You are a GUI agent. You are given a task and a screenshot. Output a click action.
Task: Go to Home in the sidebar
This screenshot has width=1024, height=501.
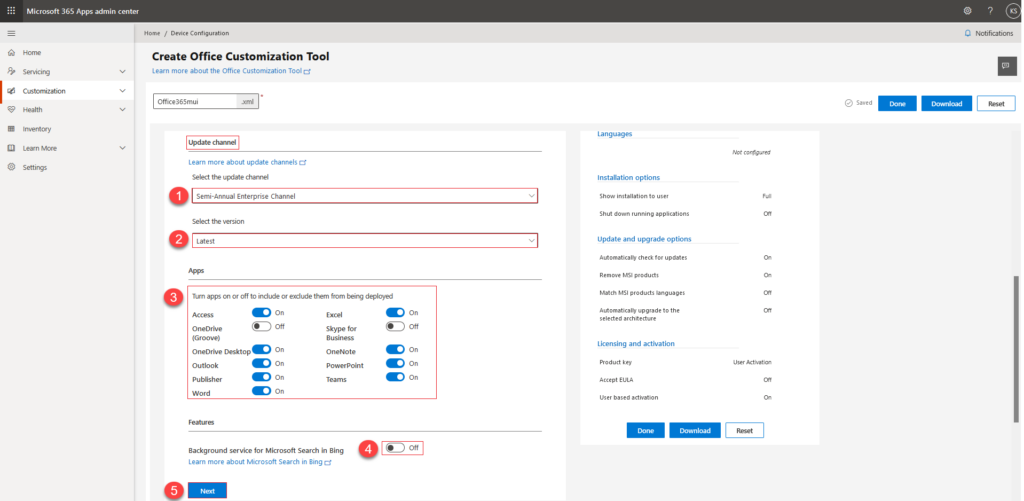tap(32, 53)
